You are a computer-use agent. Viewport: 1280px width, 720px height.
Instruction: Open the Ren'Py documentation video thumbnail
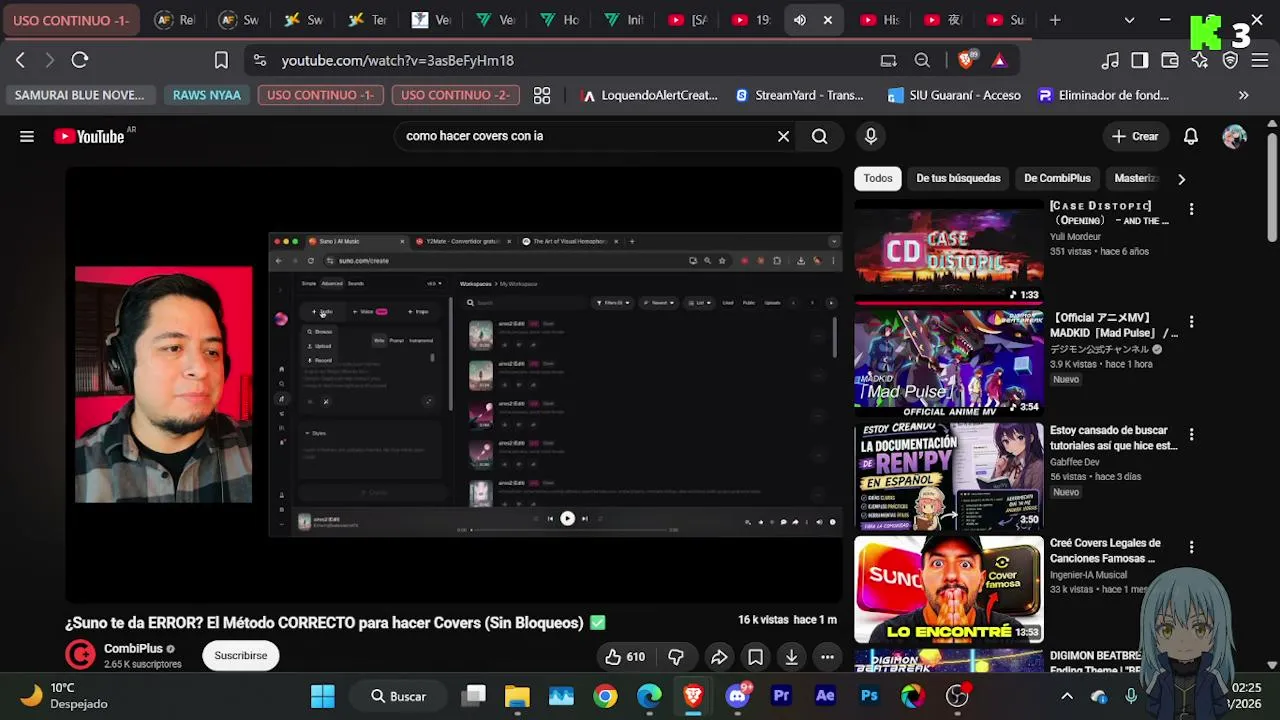(x=949, y=476)
